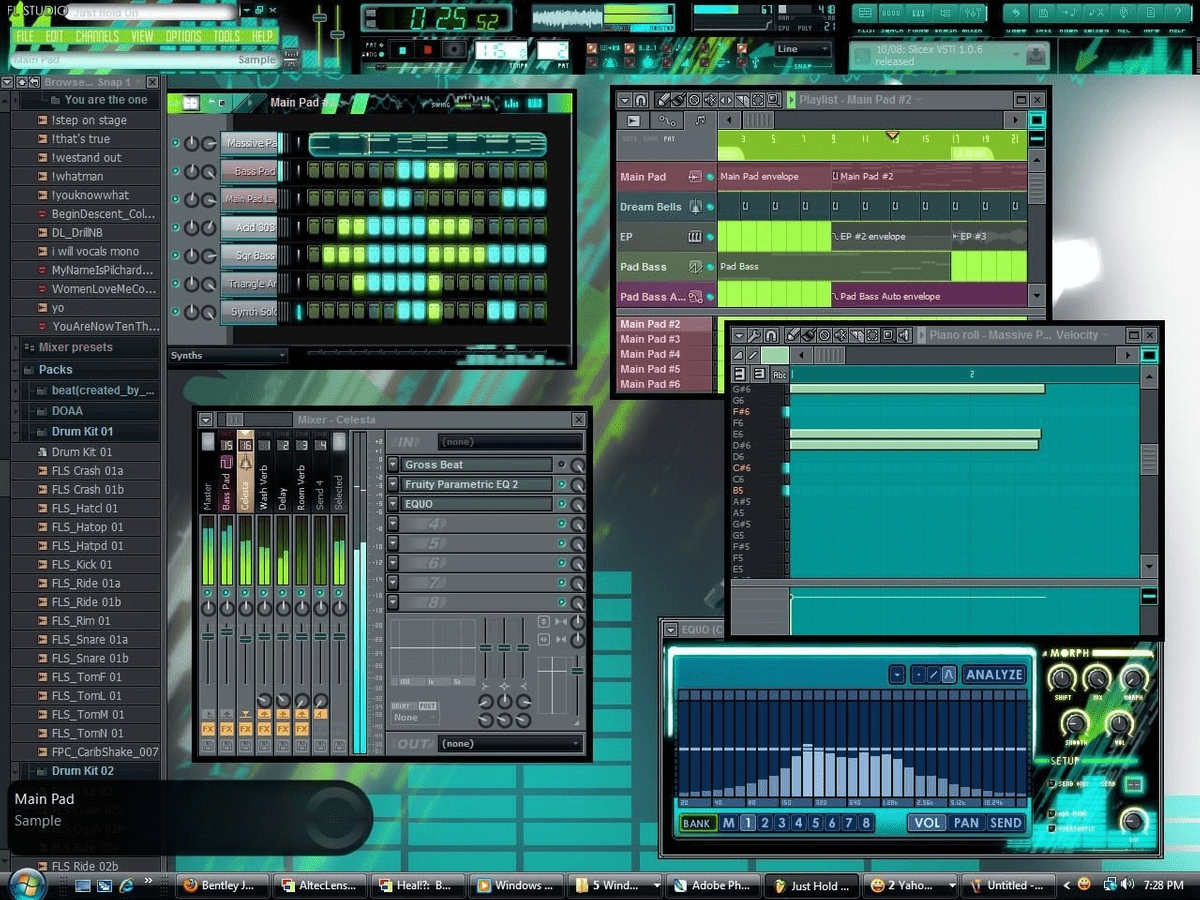Open the Piano roll wrench tools menu
The width and height of the screenshot is (1200, 900).
point(755,335)
